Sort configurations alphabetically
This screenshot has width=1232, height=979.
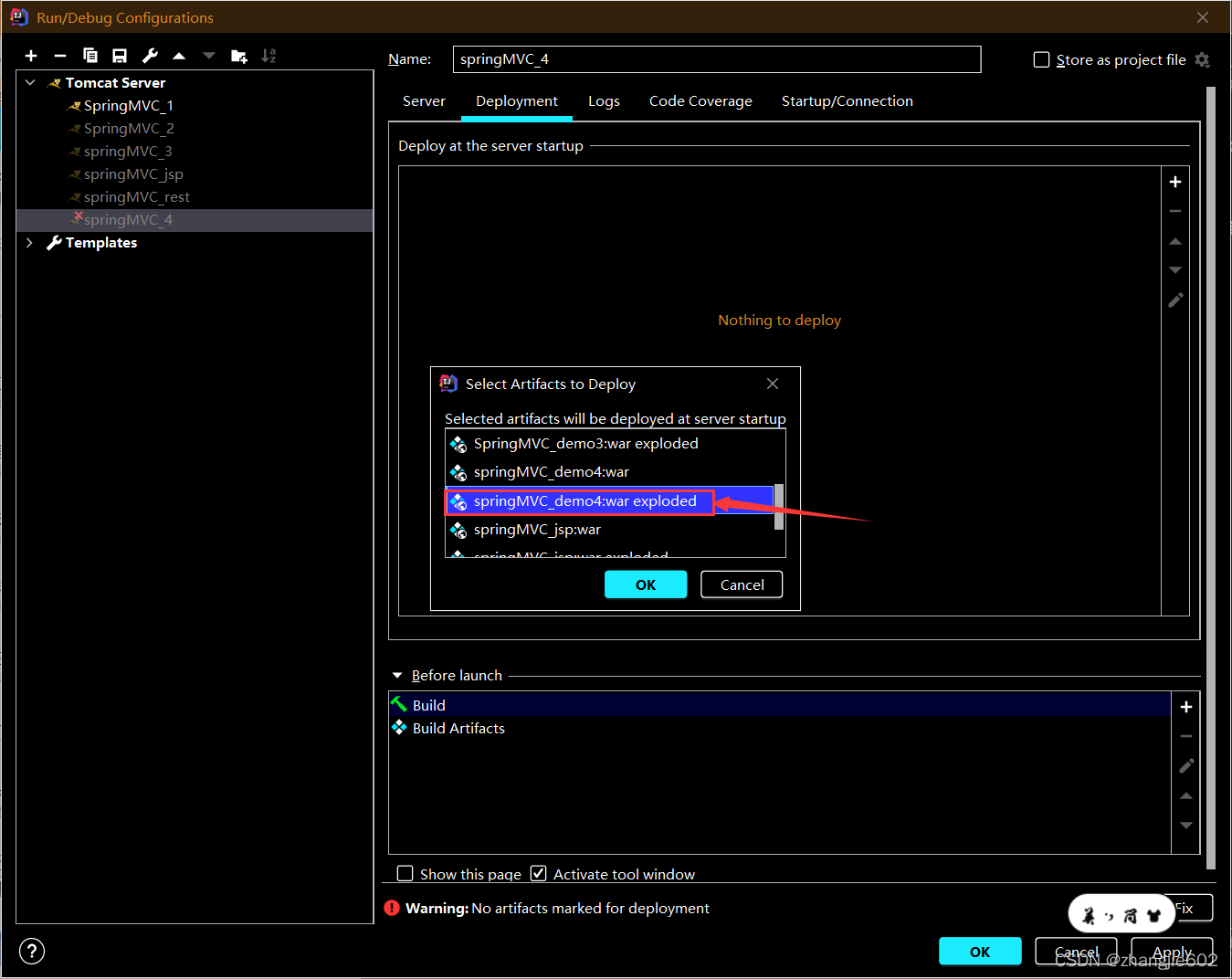coord(269,56)
